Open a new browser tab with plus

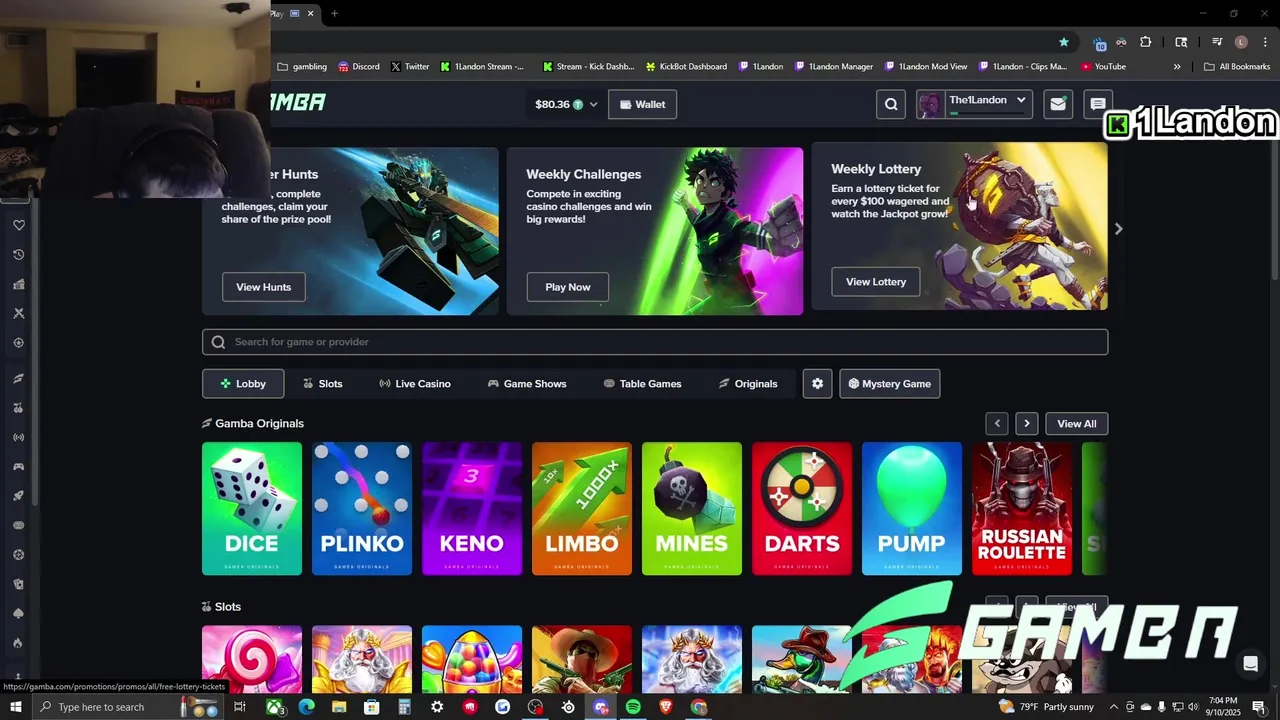(x=334, y=13)
